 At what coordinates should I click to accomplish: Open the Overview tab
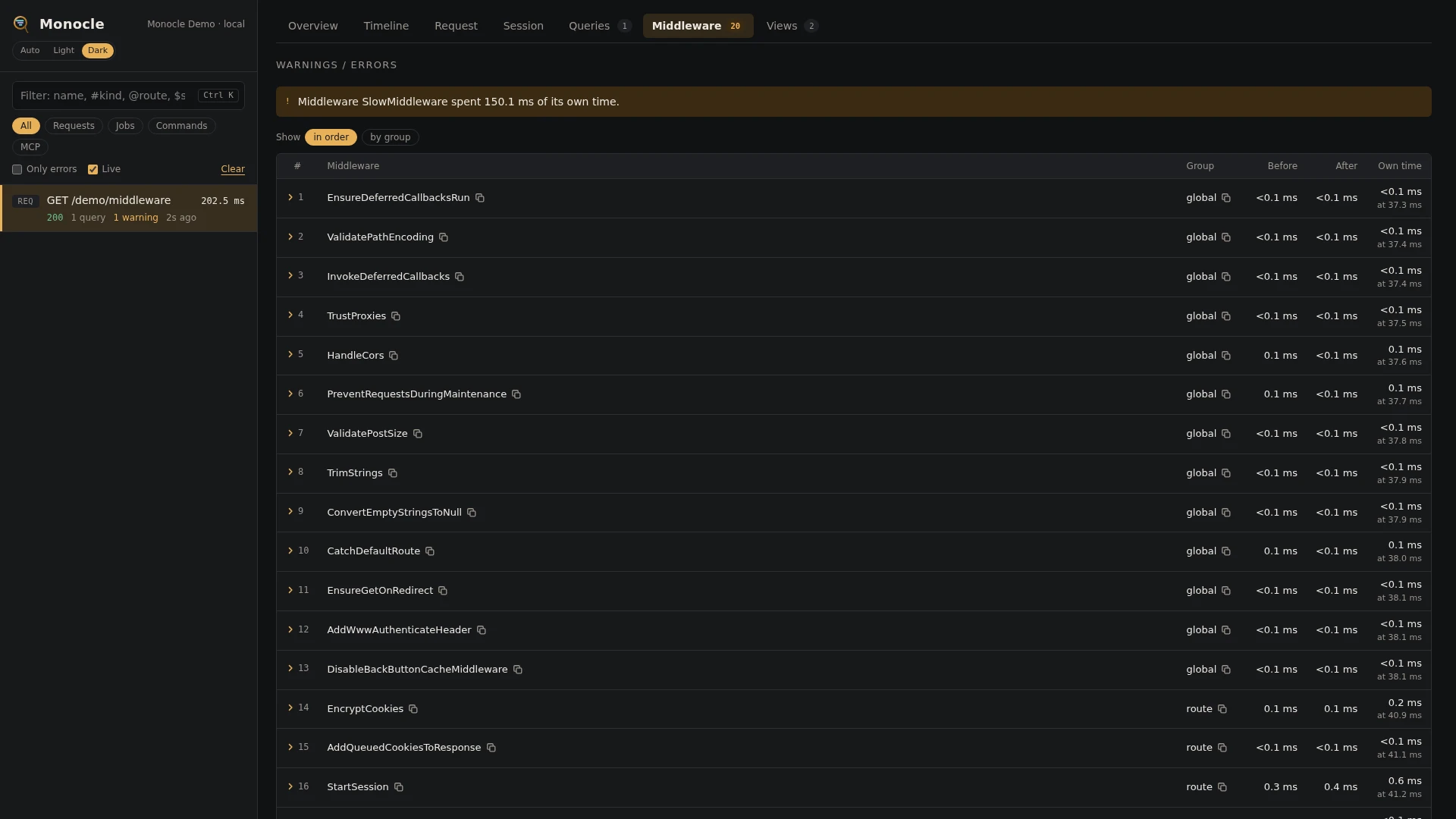tap(313, 26)
